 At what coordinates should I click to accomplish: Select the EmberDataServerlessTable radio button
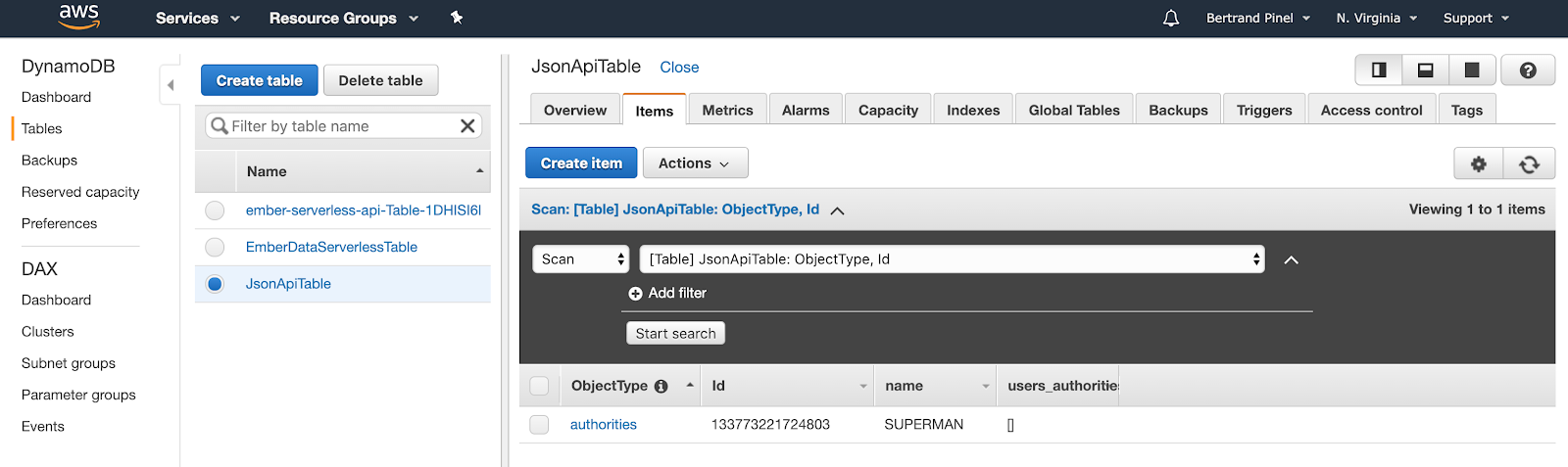[x=215, y=248]
